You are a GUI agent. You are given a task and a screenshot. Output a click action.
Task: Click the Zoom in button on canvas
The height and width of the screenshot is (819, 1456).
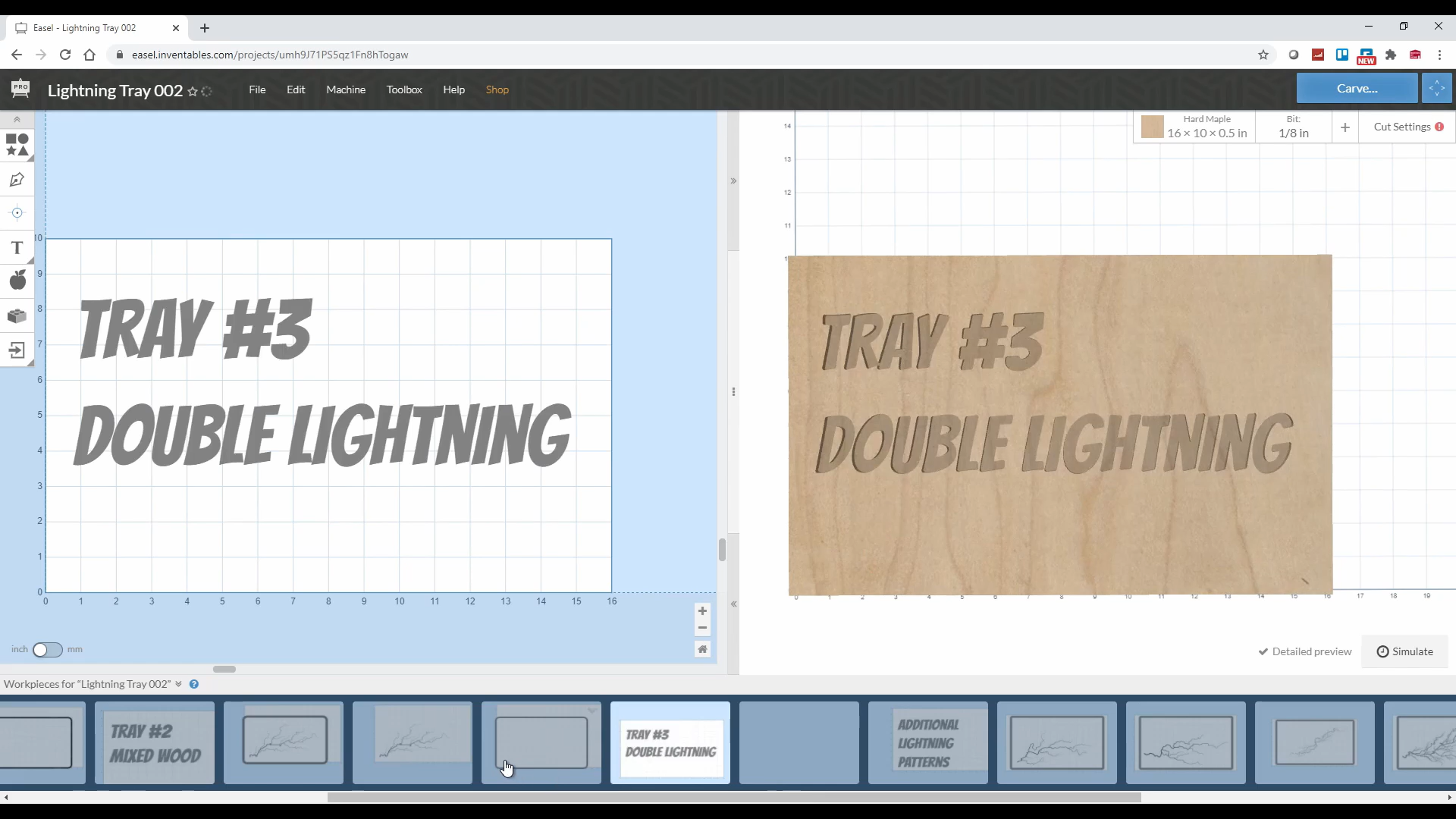(702, 611)
